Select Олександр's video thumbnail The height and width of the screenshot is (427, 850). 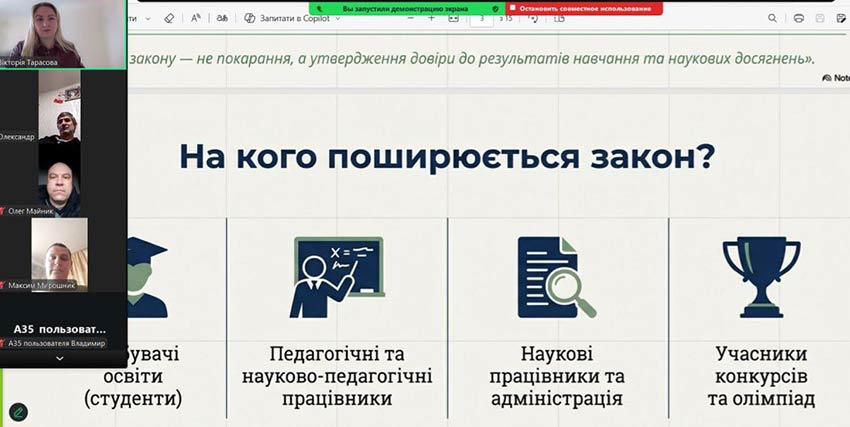[59, 106]
